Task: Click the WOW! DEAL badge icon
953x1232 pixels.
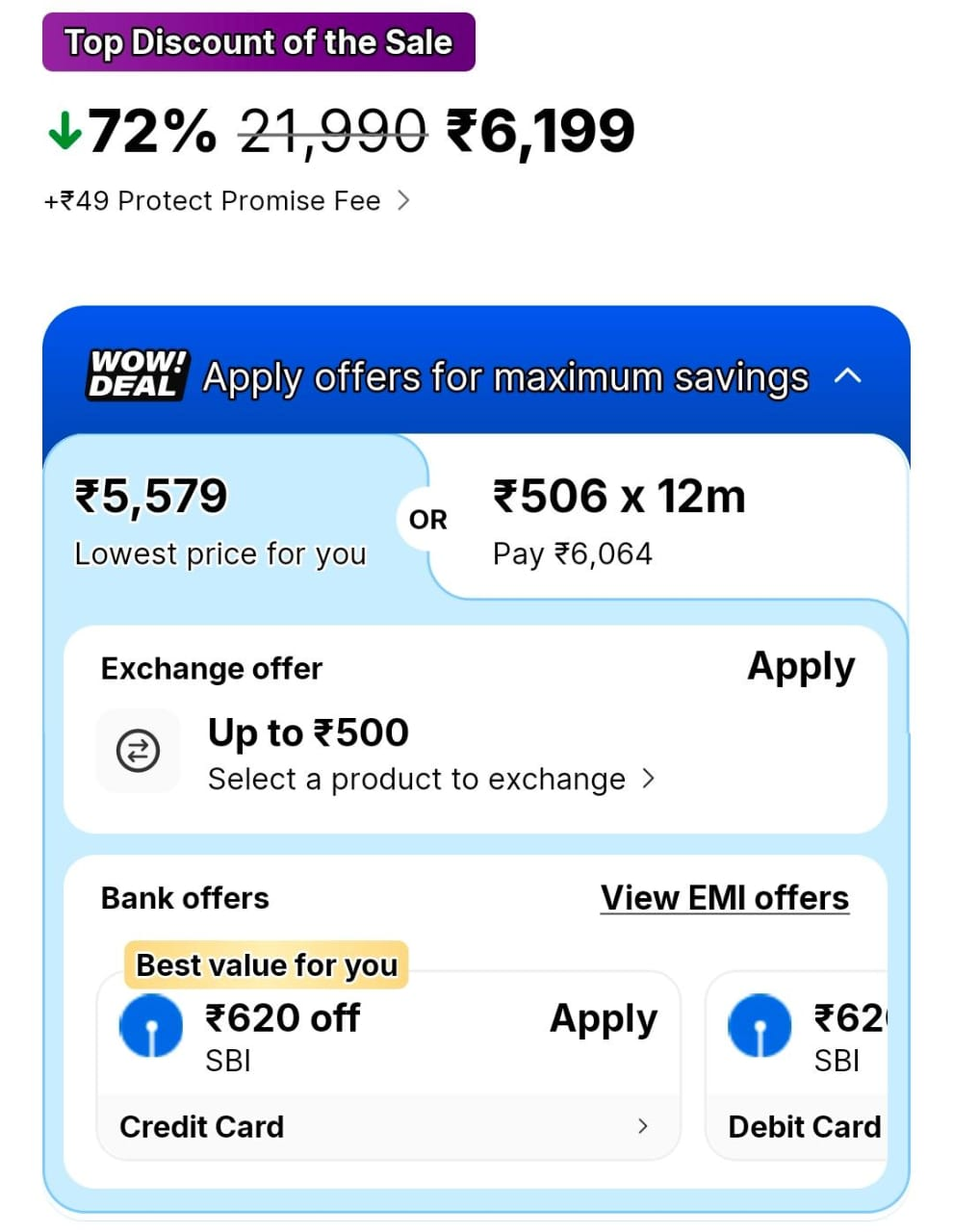Action: [x=138, y=374]
